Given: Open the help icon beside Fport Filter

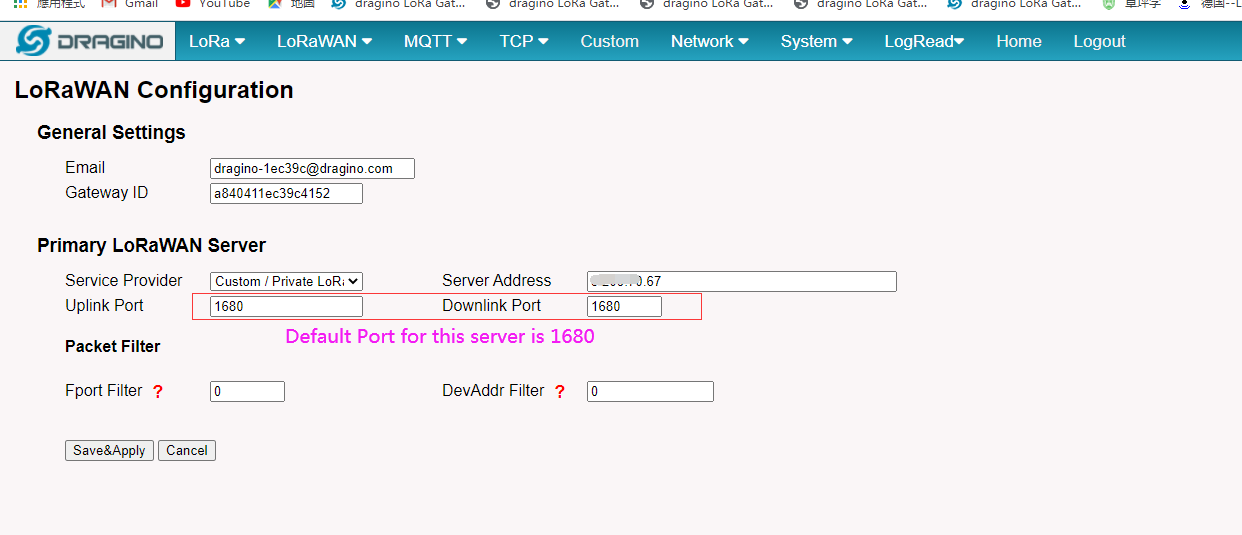Looking at the screenshot, I should [158, 392].
